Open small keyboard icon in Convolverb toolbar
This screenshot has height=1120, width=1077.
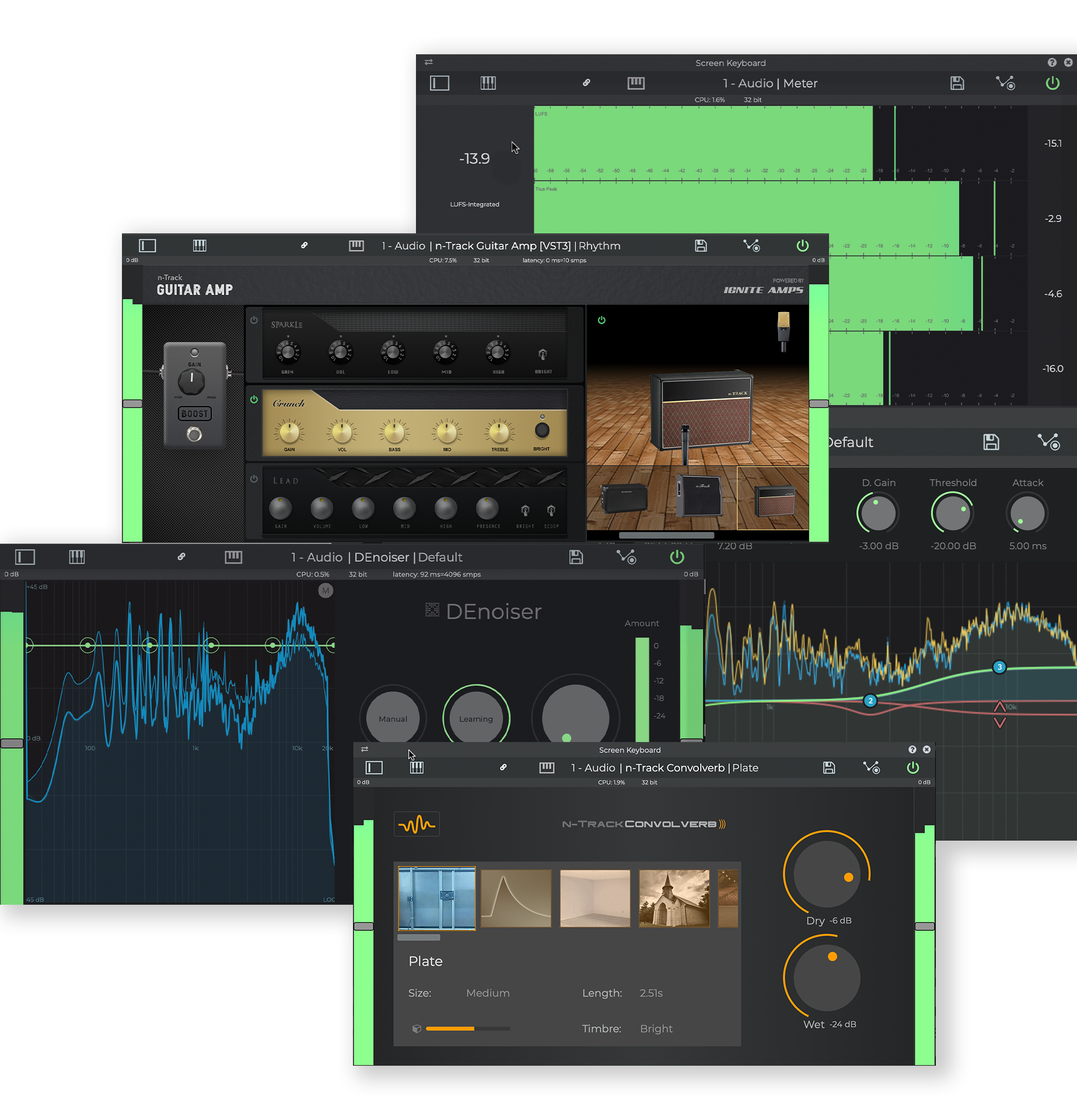click(x=547, y=768)
